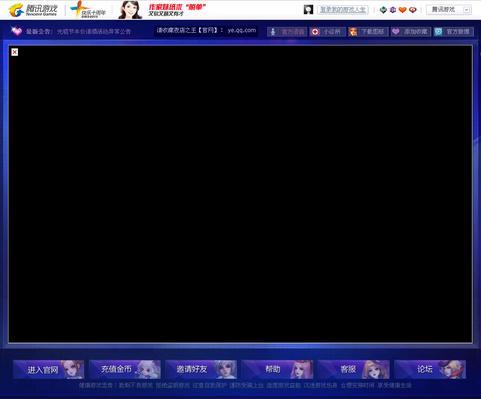Image resolution: width=481 pixels, height=399 pixels.
Task: Click the Tencent Games logo
Action: point(33,10)
